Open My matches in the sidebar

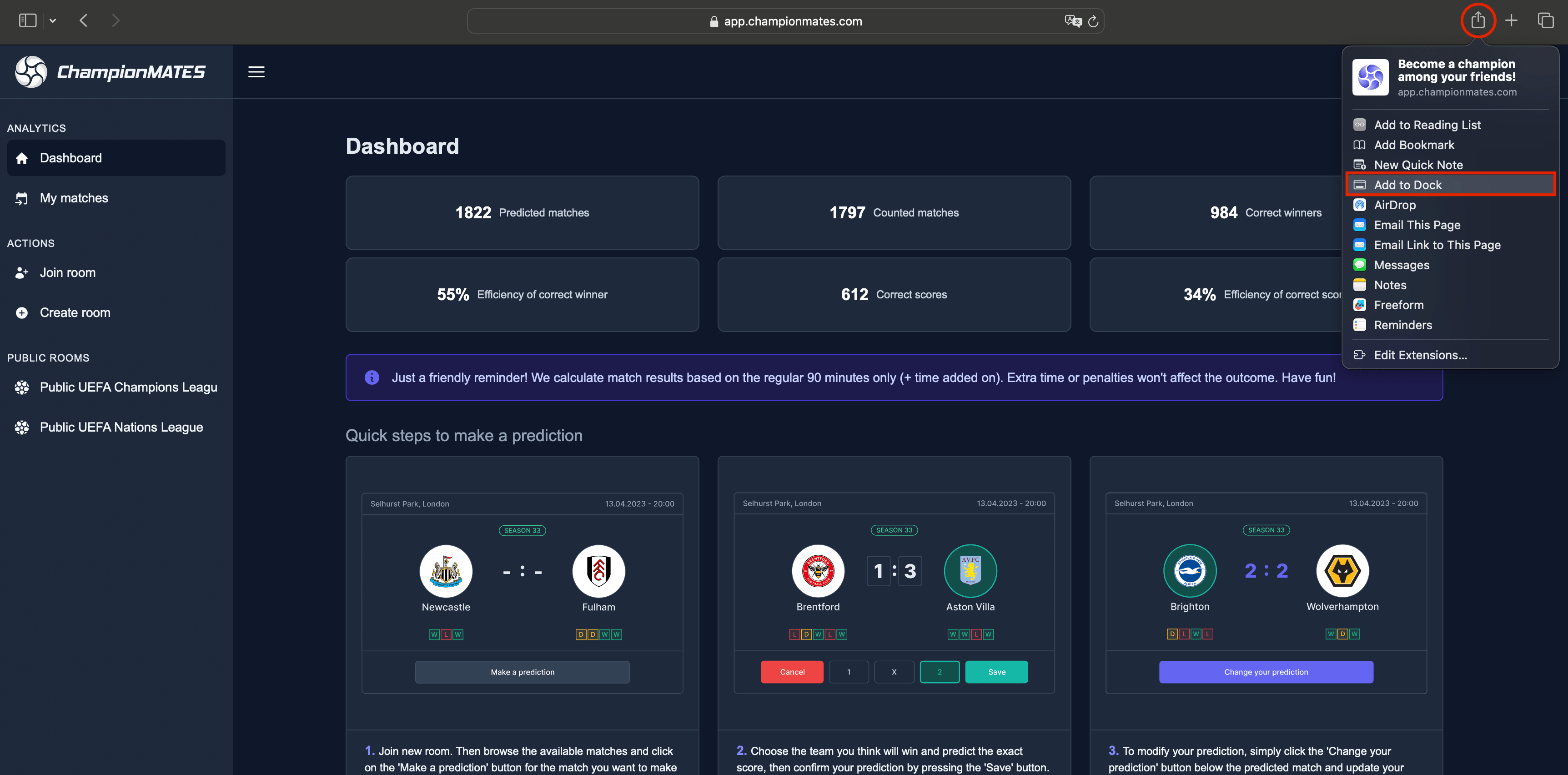point(116,198)
